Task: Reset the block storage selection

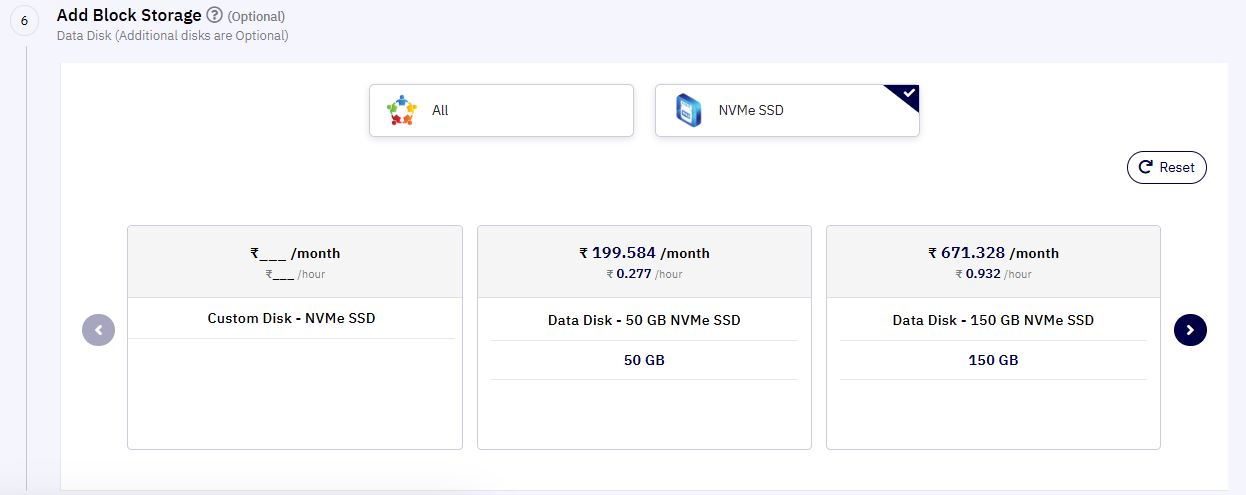Action: pos(1167,168)
